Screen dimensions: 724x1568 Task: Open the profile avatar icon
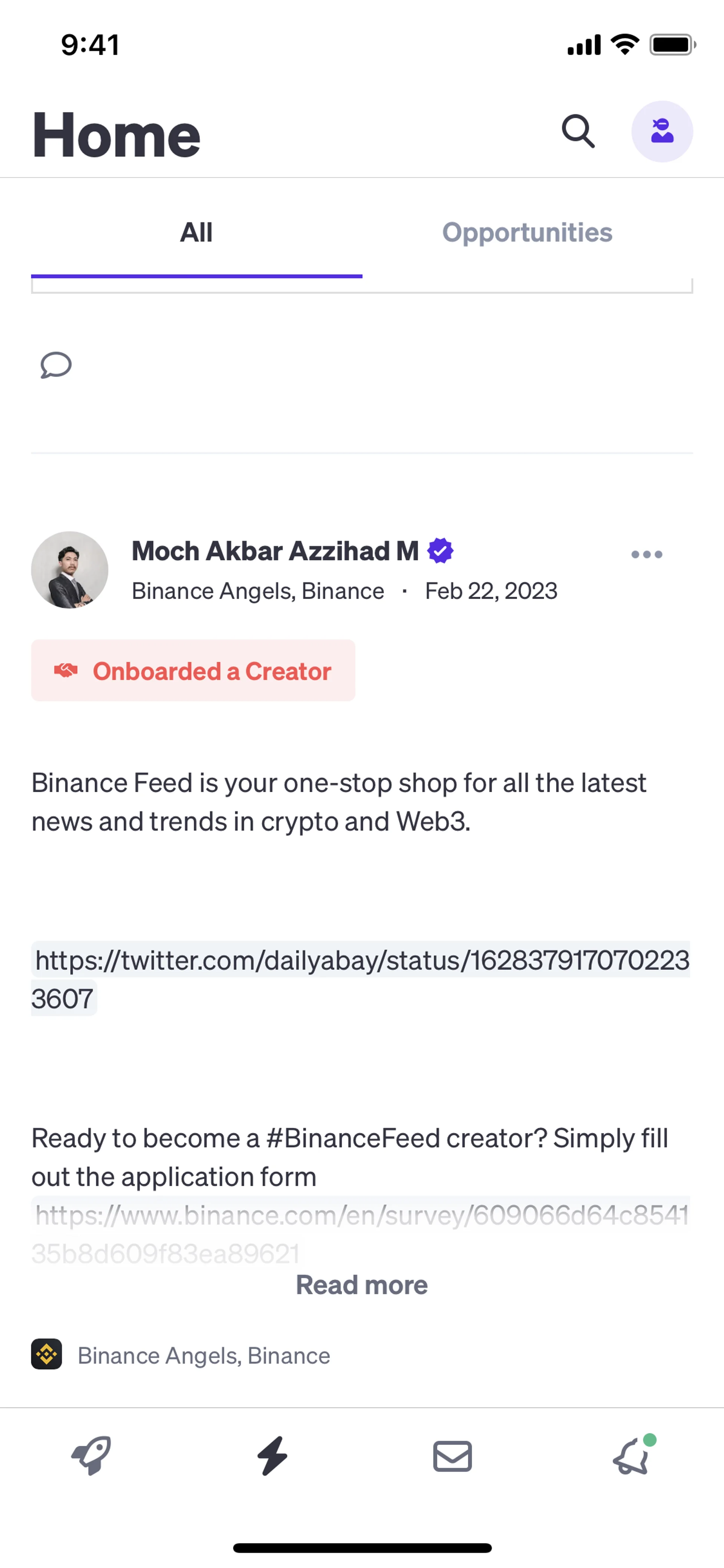(661, 132)
